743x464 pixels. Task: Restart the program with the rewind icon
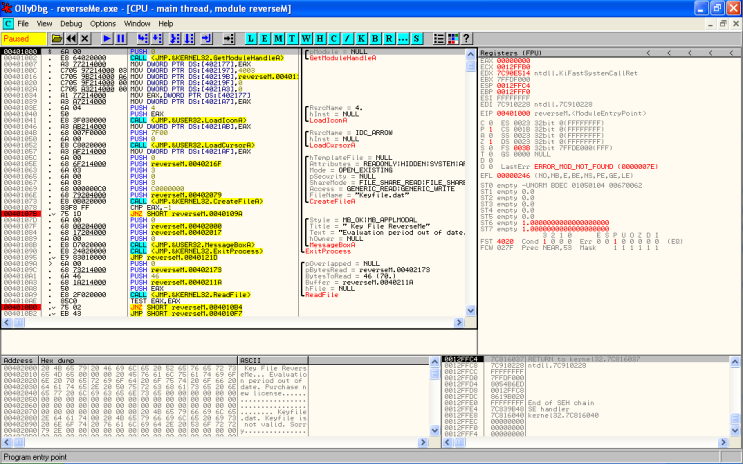click(71, 39)
